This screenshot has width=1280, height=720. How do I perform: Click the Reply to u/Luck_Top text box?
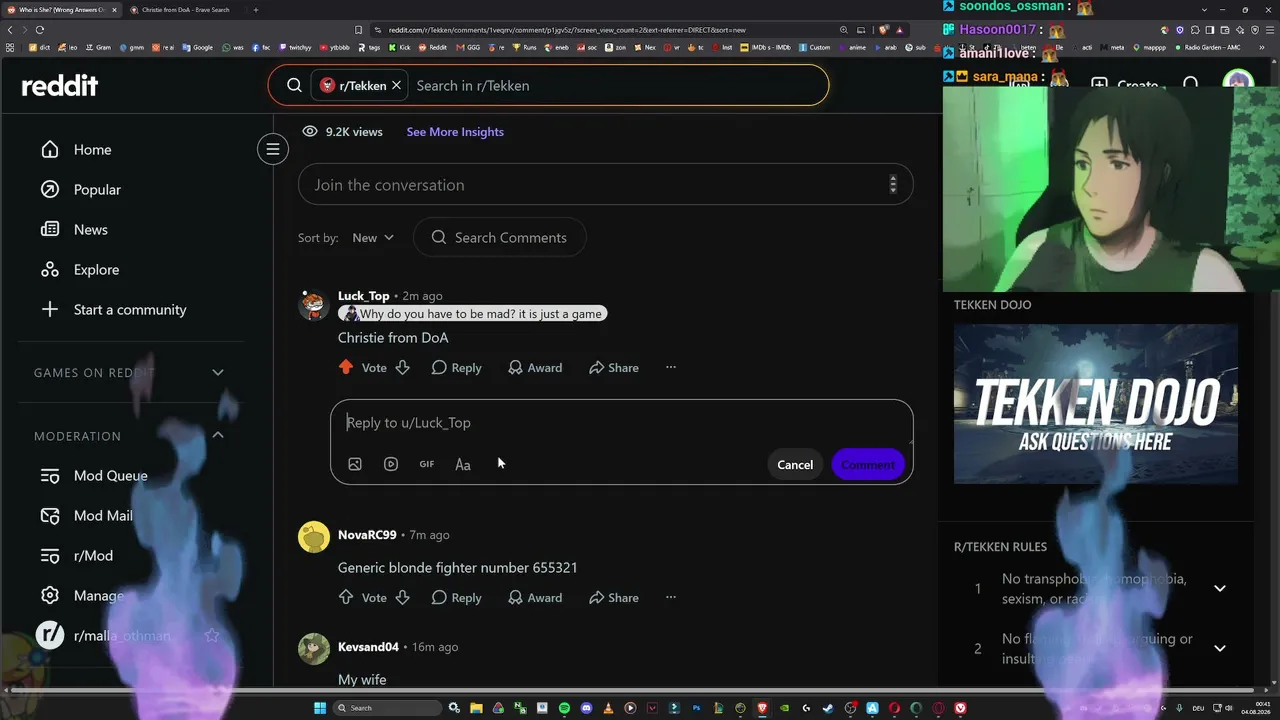621,423
